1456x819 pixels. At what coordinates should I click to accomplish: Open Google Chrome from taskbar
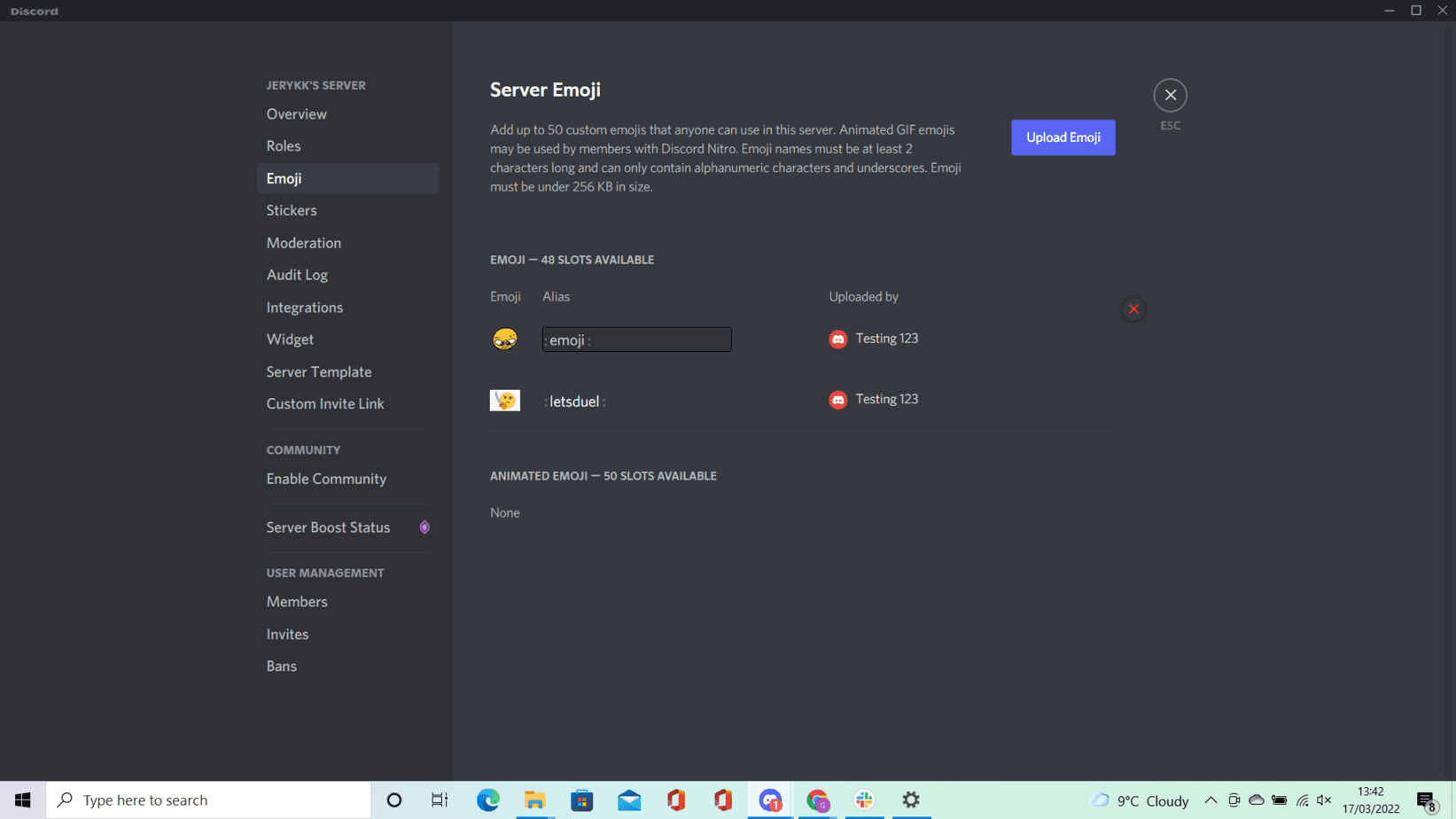(x=817, y=800)
